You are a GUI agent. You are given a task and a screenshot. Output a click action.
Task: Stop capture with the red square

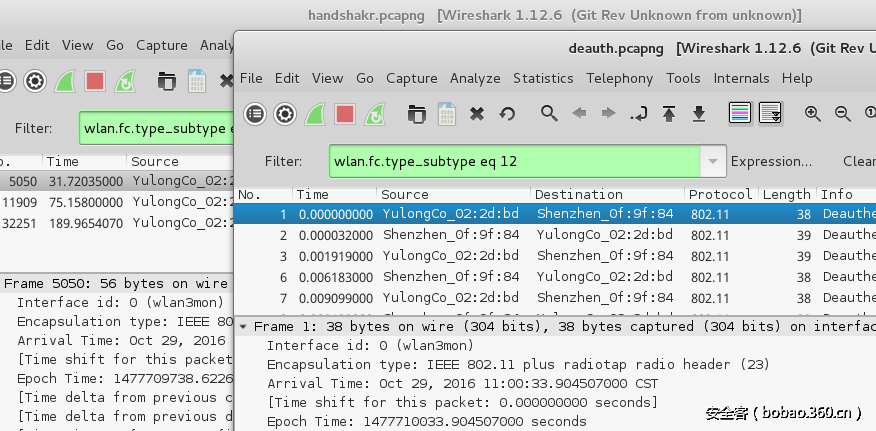(345, 114)
